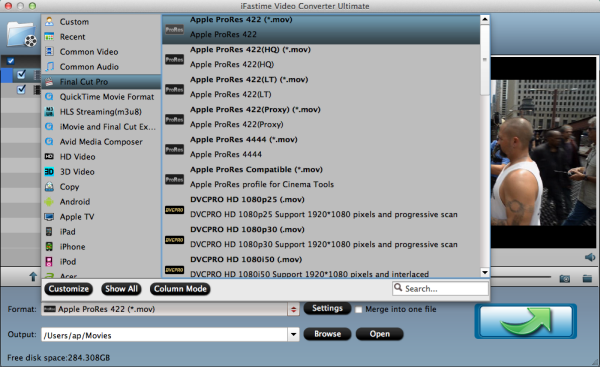Viewport: 600px width, 367px height.
Task: Select Apple ProRes Compatible (*.mov) text
Action: (256, 169)
